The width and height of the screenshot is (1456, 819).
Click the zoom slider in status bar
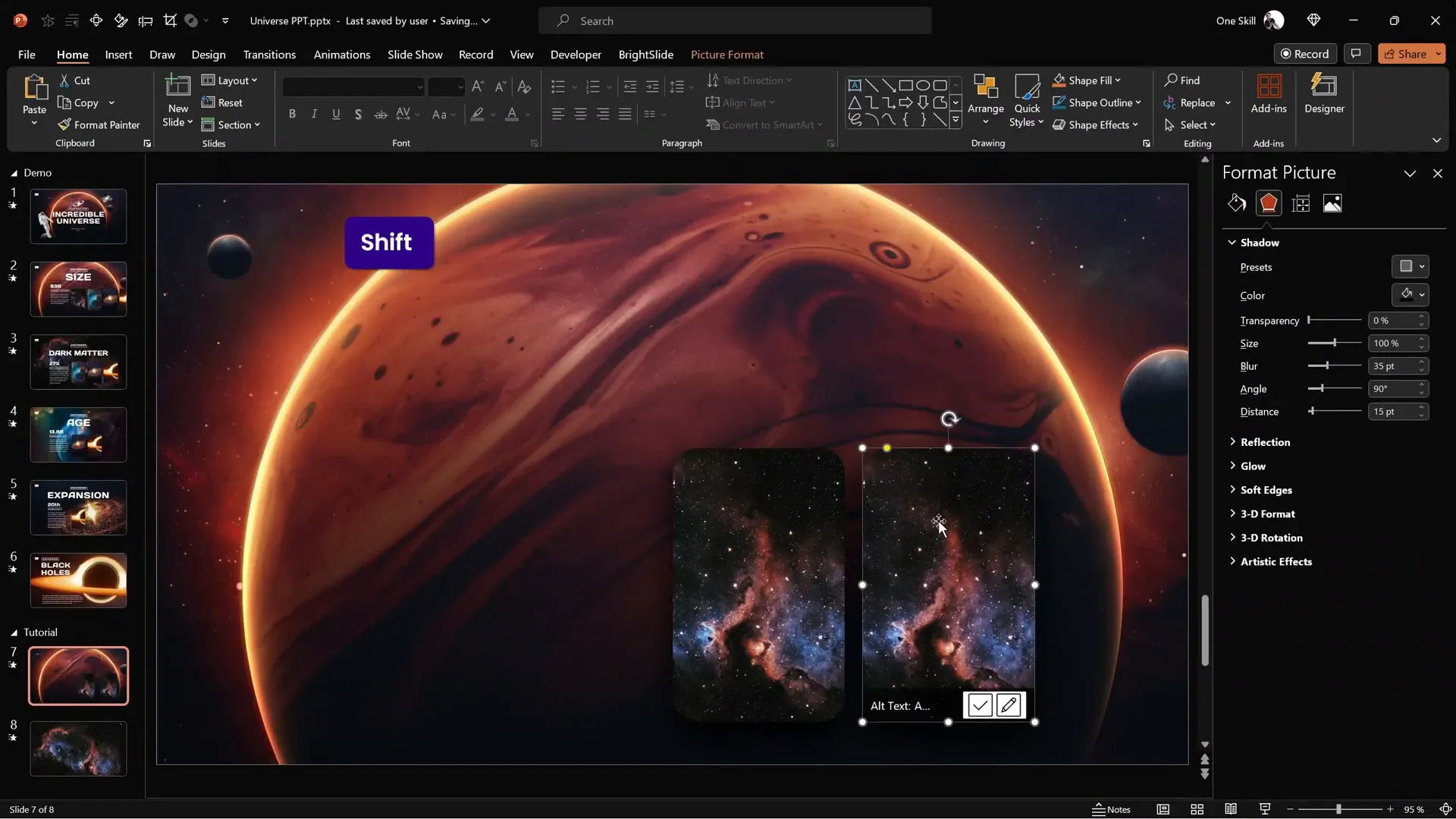[1339, 810]
